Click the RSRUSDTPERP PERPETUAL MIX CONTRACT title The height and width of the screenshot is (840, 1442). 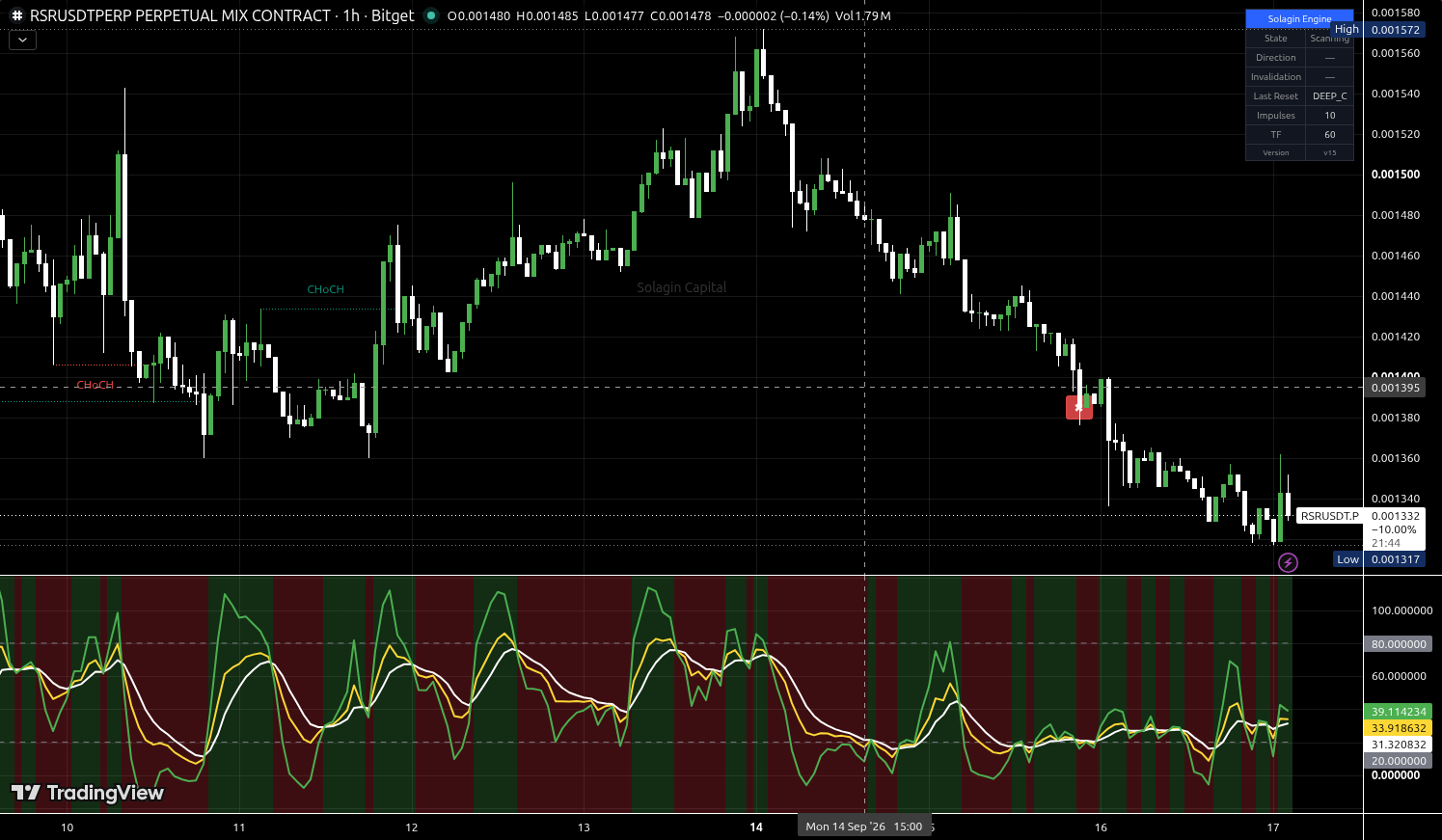(x=180, y=15)
